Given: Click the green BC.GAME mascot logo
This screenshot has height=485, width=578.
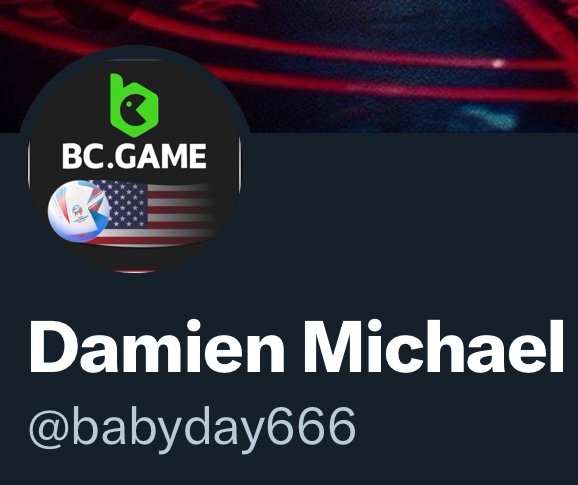Looking at the screenshot, I should [x=134, y=105].
